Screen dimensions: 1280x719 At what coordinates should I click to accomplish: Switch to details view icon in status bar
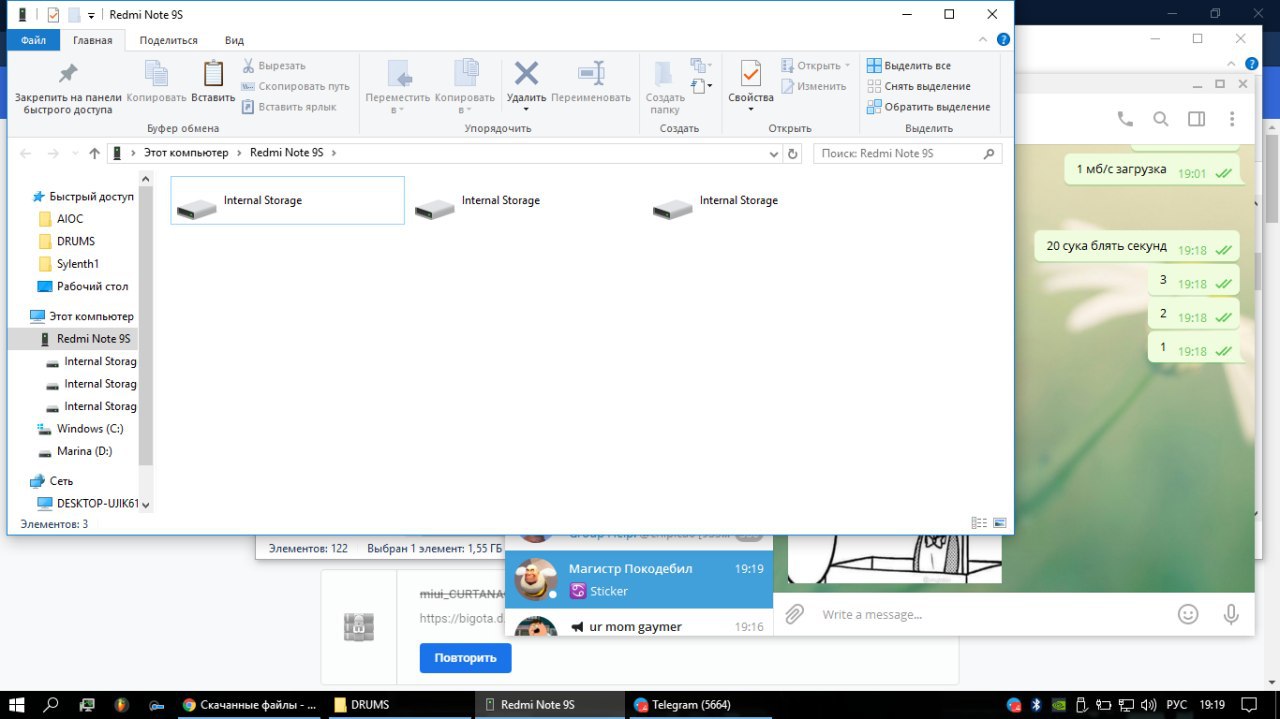pos(978,523)
